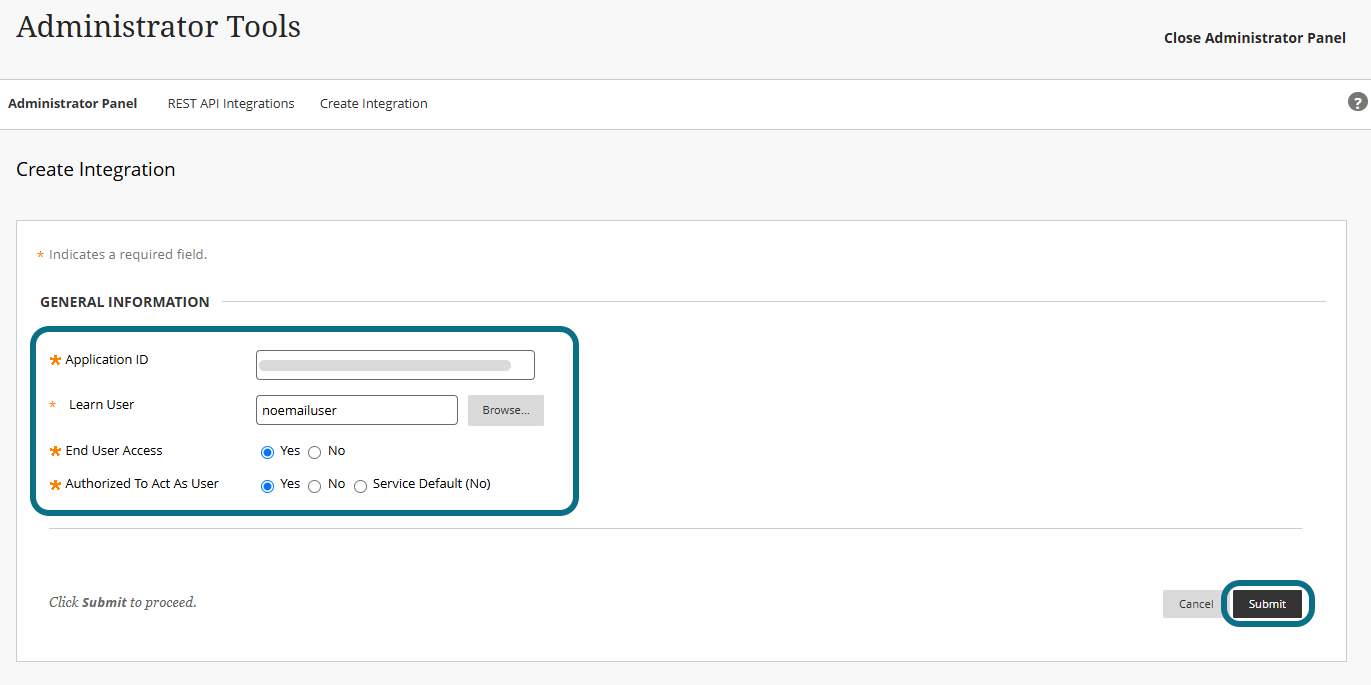Click the 'Click Submit to proceed' text
This screenshot has height=685, width=1371.
pos(123,602)
